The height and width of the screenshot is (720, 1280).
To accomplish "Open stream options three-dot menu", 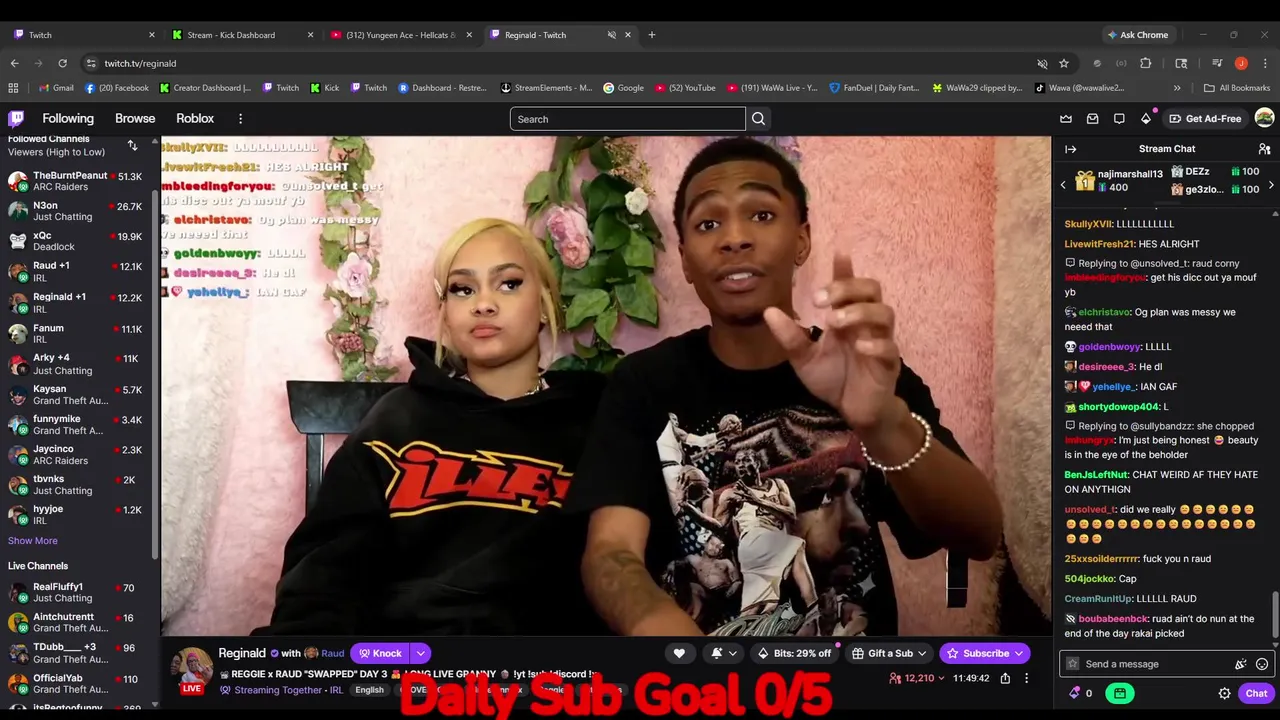I will [x=1029, y=678].
